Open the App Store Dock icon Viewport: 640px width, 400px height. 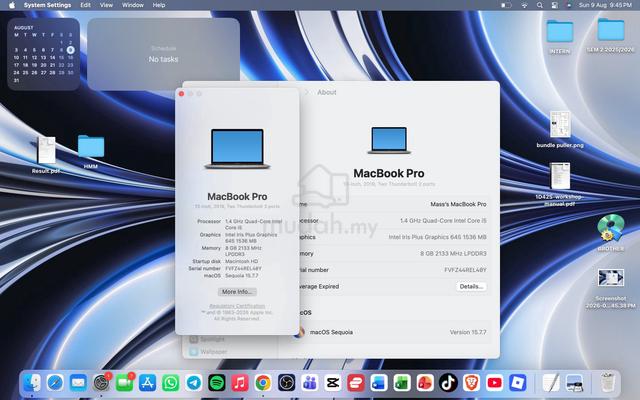coord(147,383)
